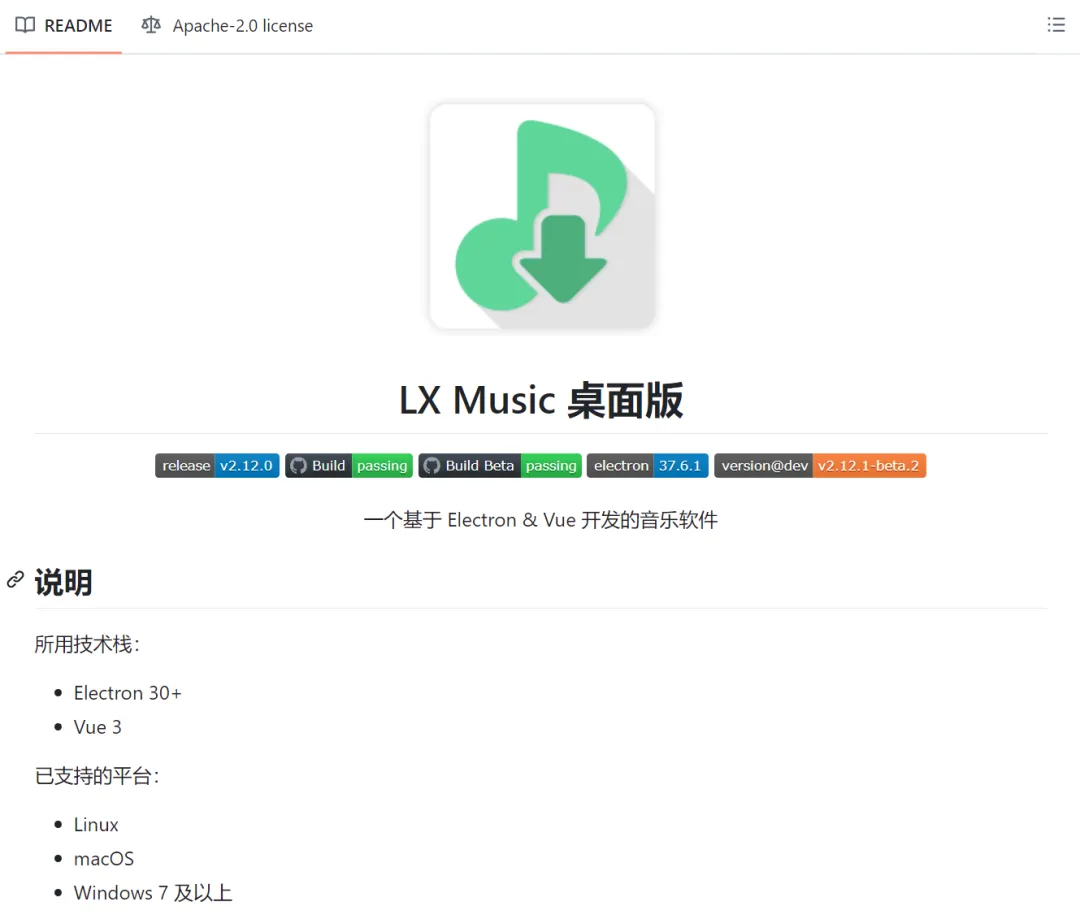Open the release v2.12.0 badge
This screenshot has width=1080, height=919.
[x=217, y=466]
